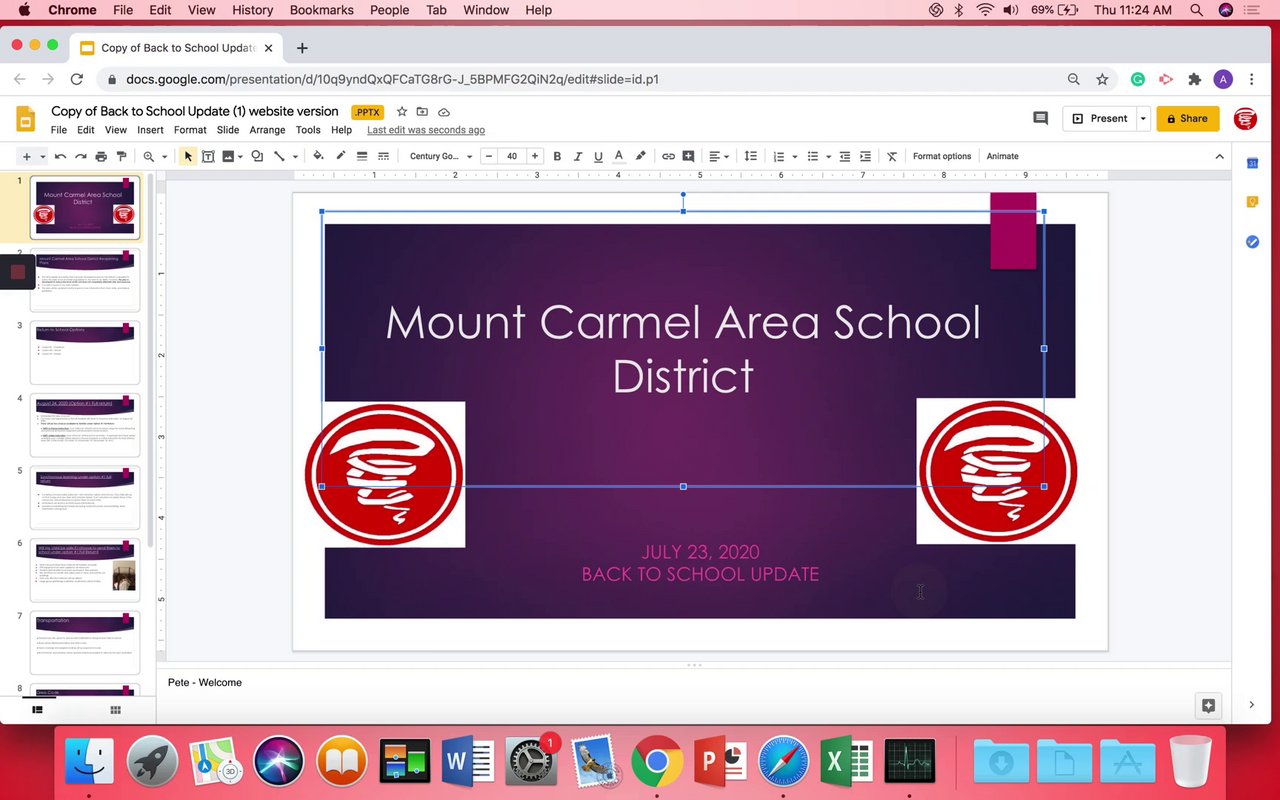Move the presentation to a folder
Screen dimensions: 1280x800
(422, 112)
